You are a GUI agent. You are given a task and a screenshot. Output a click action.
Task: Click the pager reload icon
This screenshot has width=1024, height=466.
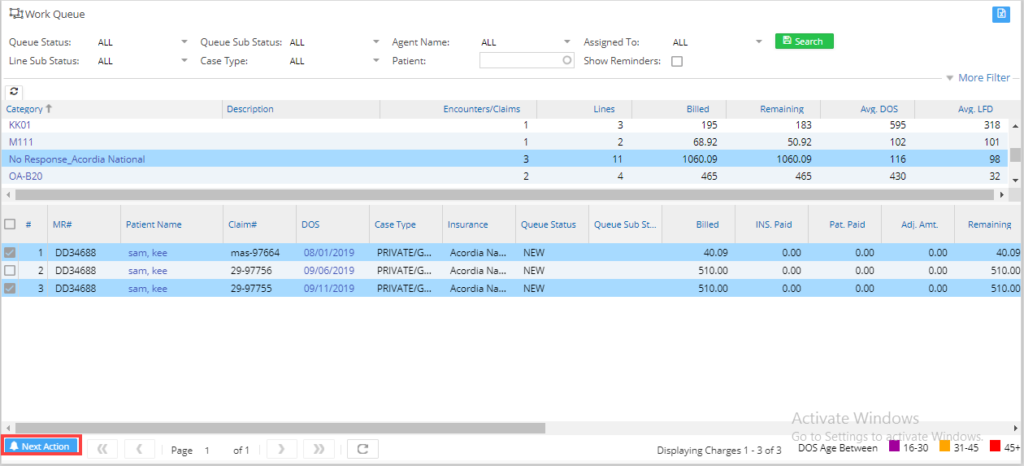(x=363, y=449)
